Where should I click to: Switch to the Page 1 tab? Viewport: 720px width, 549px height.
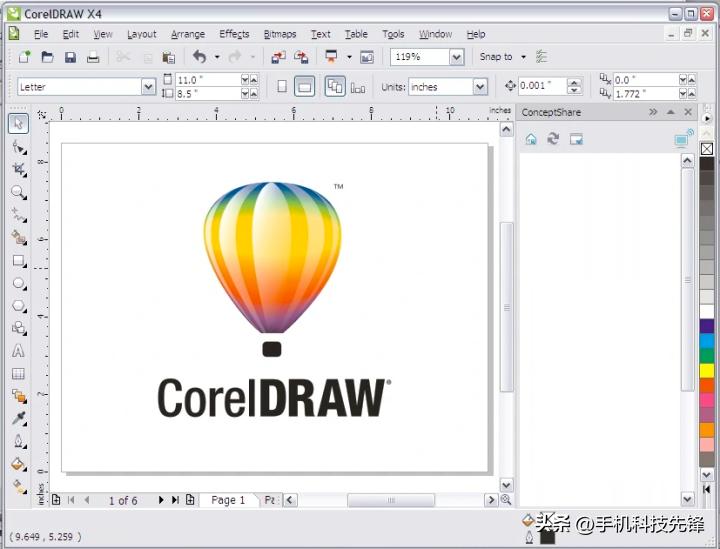pos(228,500)
